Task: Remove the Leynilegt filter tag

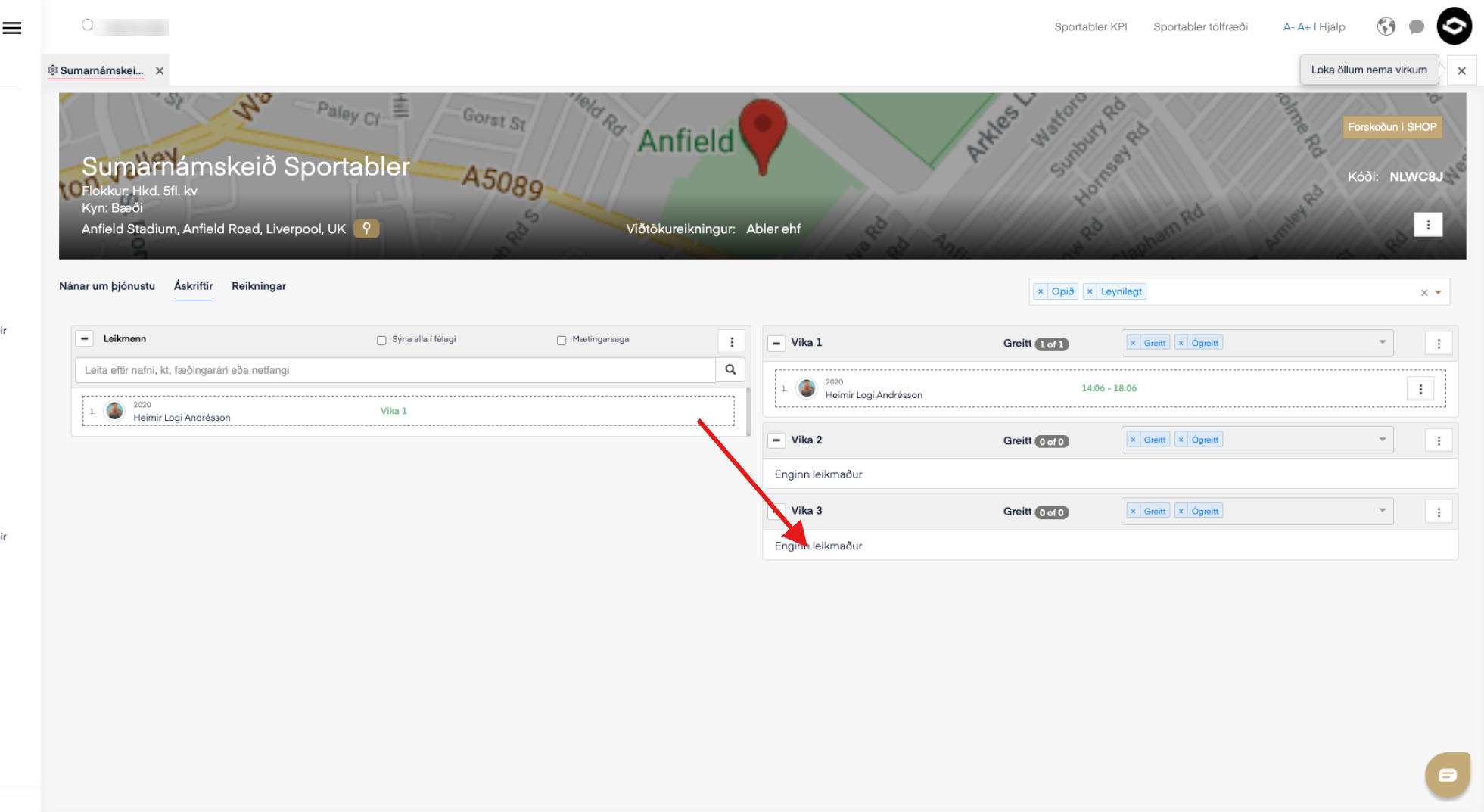Action: pyautogui.click(x=1090, y=291)
